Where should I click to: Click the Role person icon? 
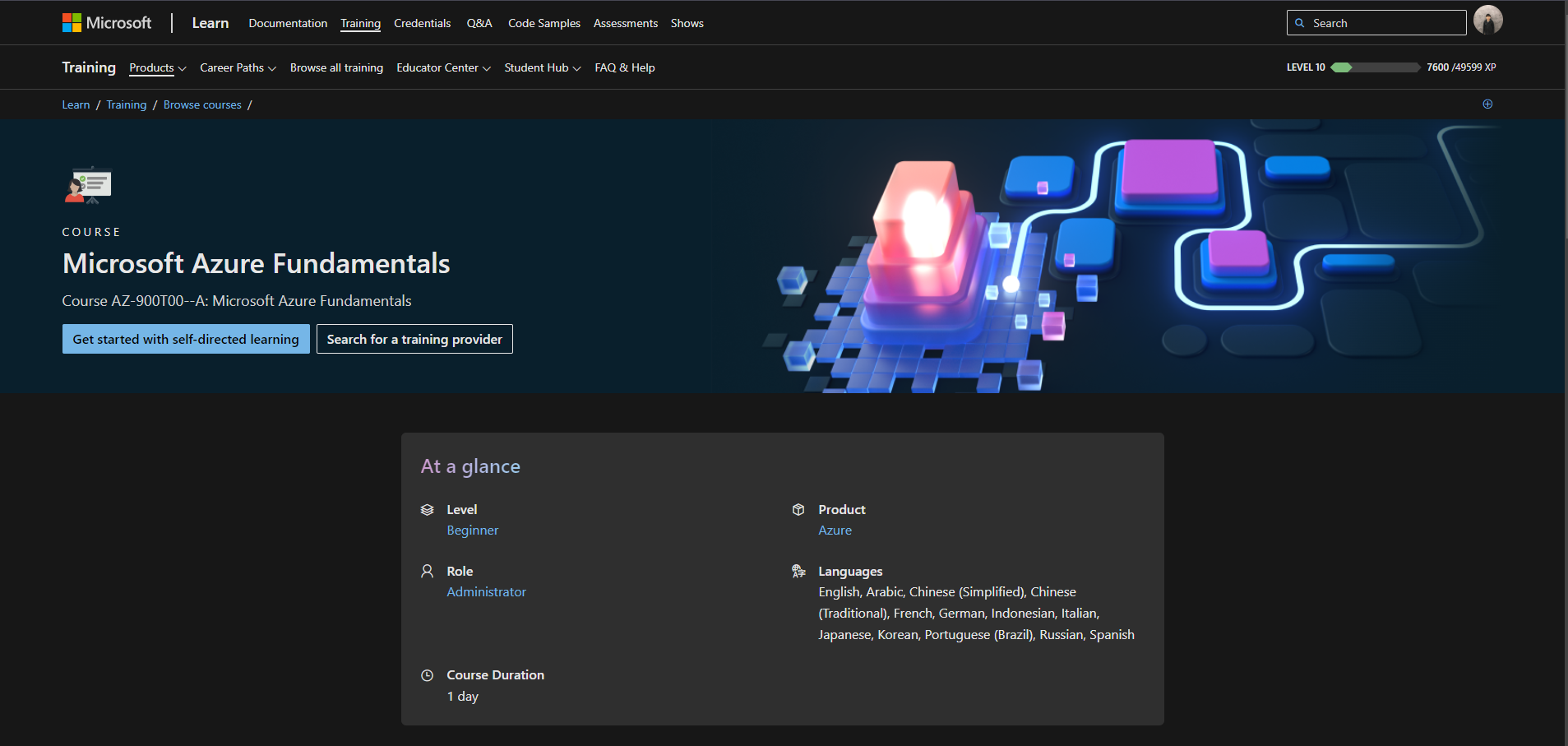pos(427,571)
